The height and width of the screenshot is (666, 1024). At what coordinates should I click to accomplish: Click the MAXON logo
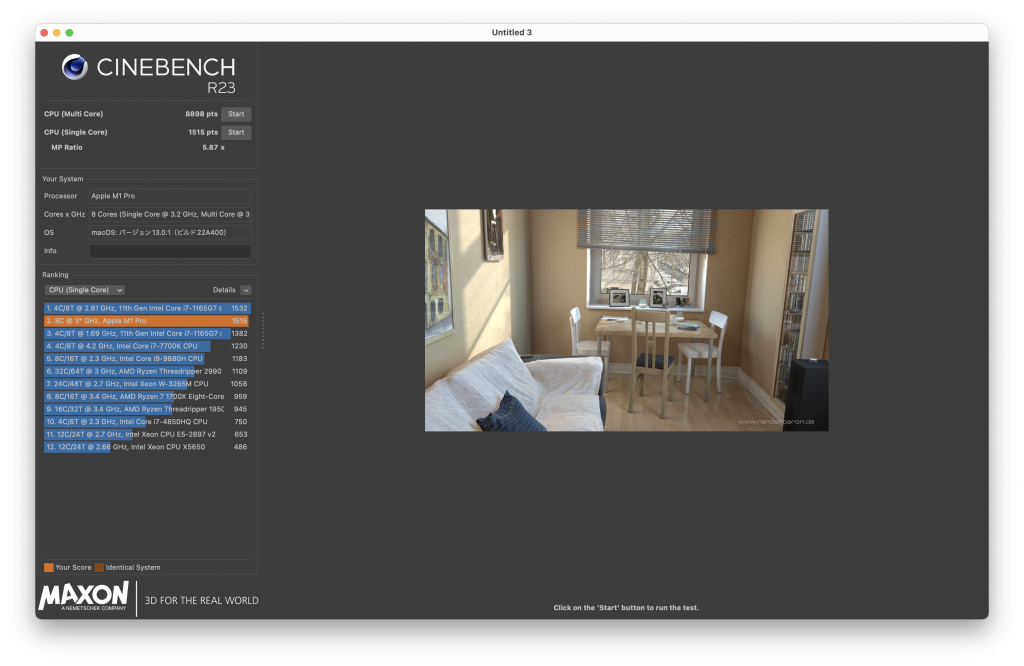tap(84, 597)
